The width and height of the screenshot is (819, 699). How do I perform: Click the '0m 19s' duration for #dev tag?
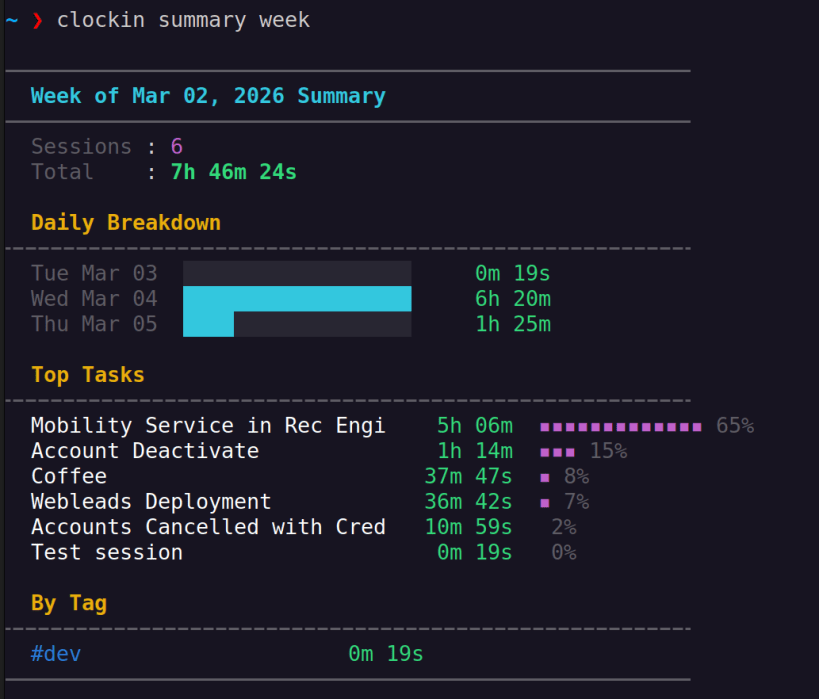[x=386, y=654]
